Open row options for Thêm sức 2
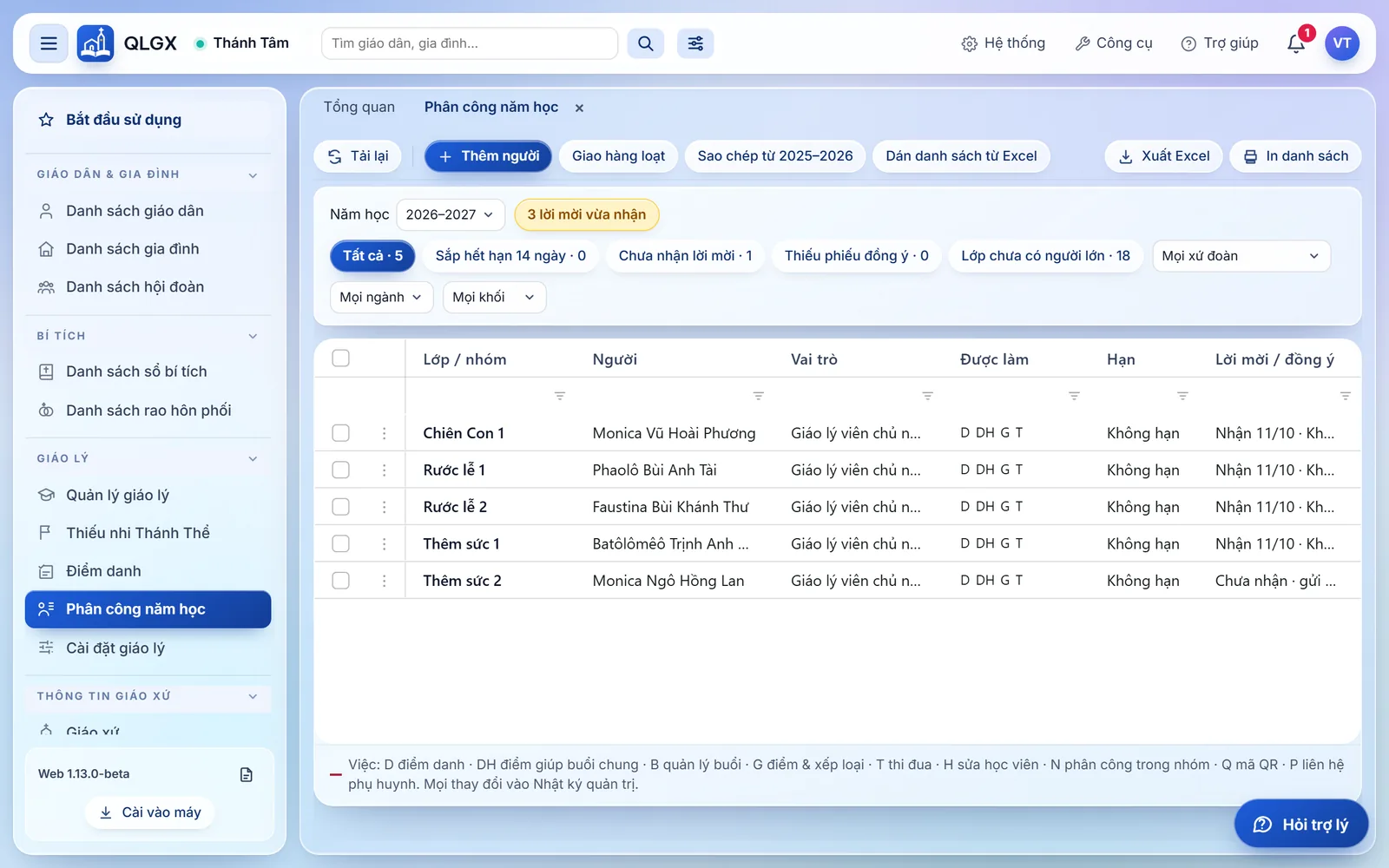 coord(384,581)
